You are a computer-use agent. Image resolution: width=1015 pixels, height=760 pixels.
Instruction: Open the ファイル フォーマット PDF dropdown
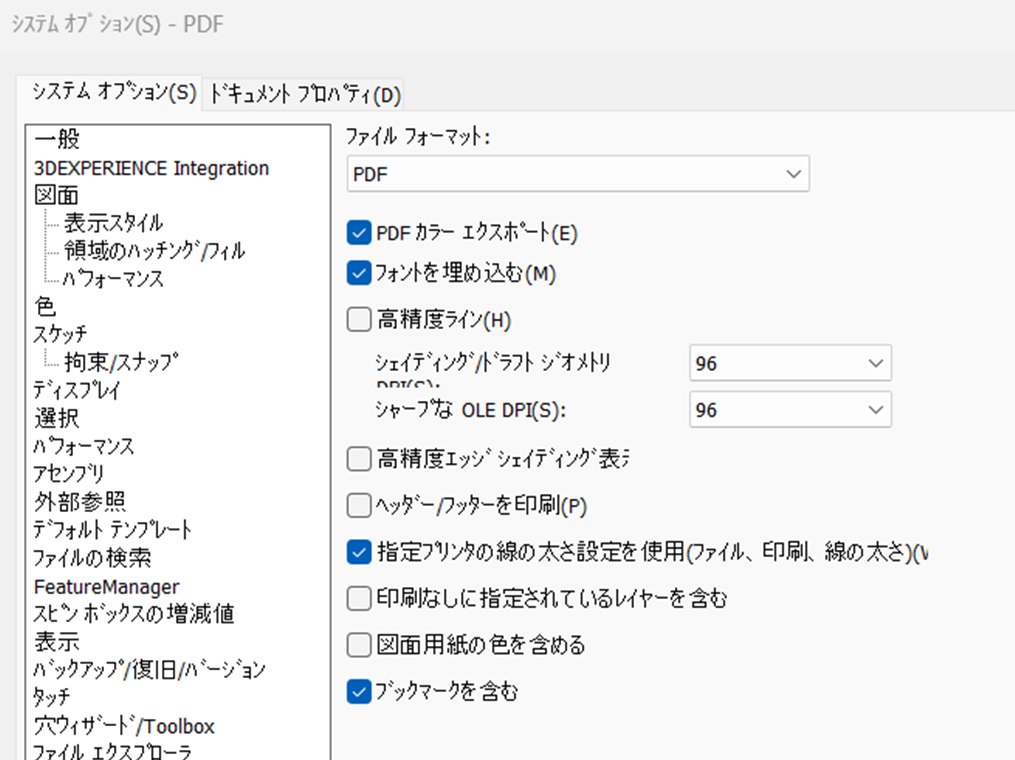(x=577, y=173)
